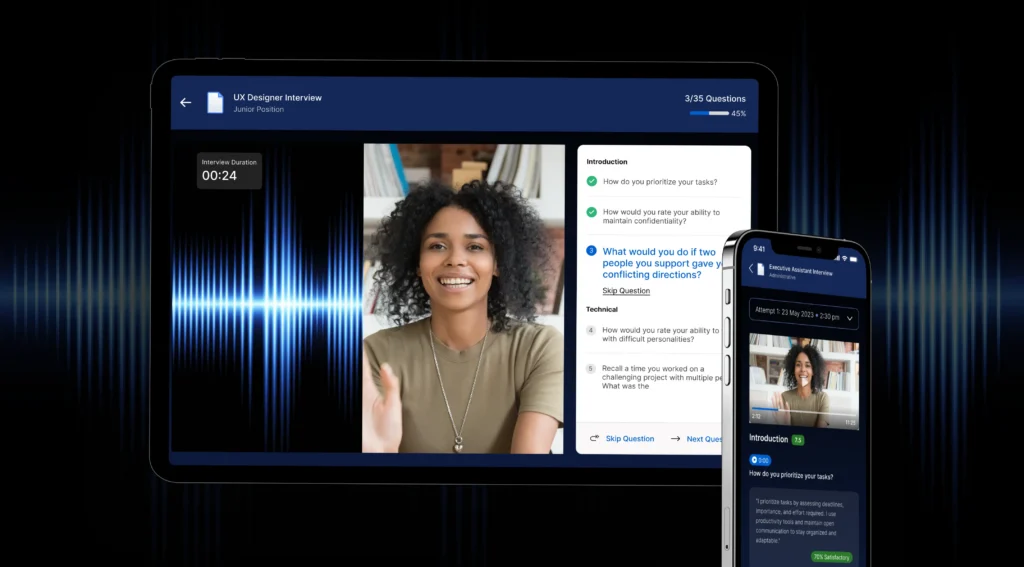Go back using the tablet's back arrow
1024x567 pixels.
(185, 103)
